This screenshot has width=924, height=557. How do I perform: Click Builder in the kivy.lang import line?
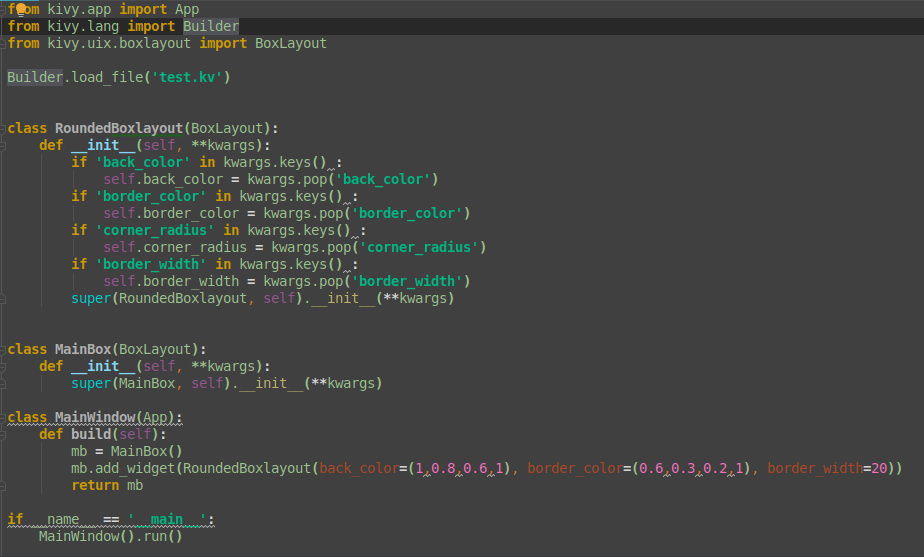[210, 27]
